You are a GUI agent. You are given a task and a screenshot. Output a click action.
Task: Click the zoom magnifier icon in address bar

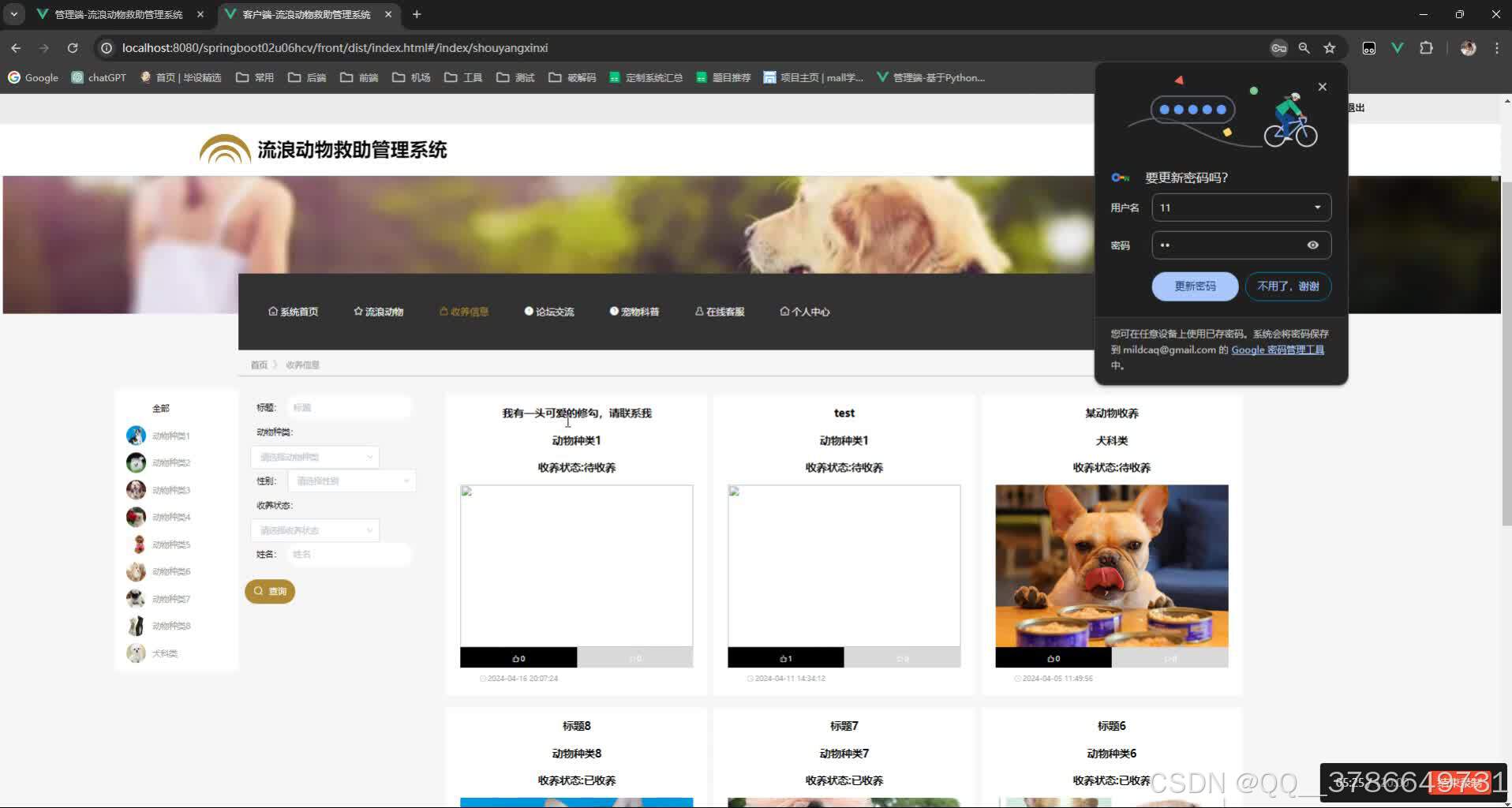[1304, 48]
